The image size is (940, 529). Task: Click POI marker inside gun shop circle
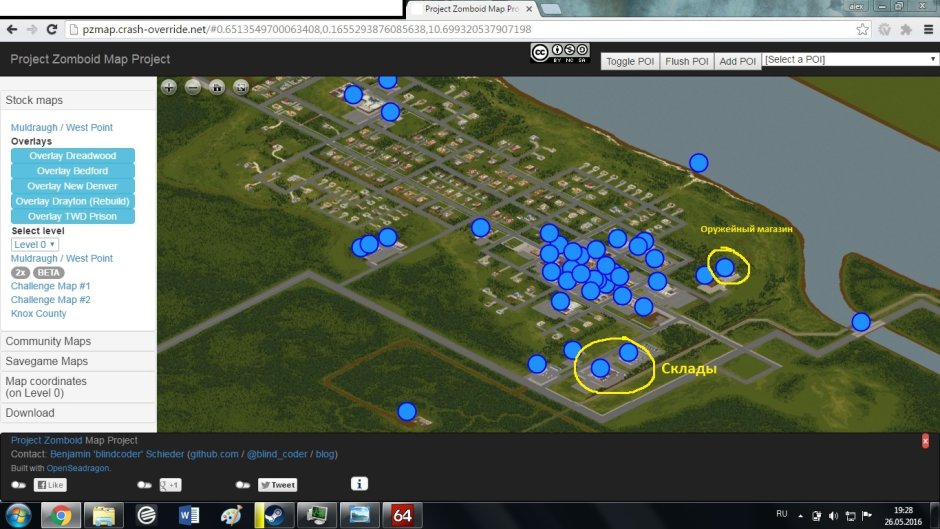[x=725, y=267]
